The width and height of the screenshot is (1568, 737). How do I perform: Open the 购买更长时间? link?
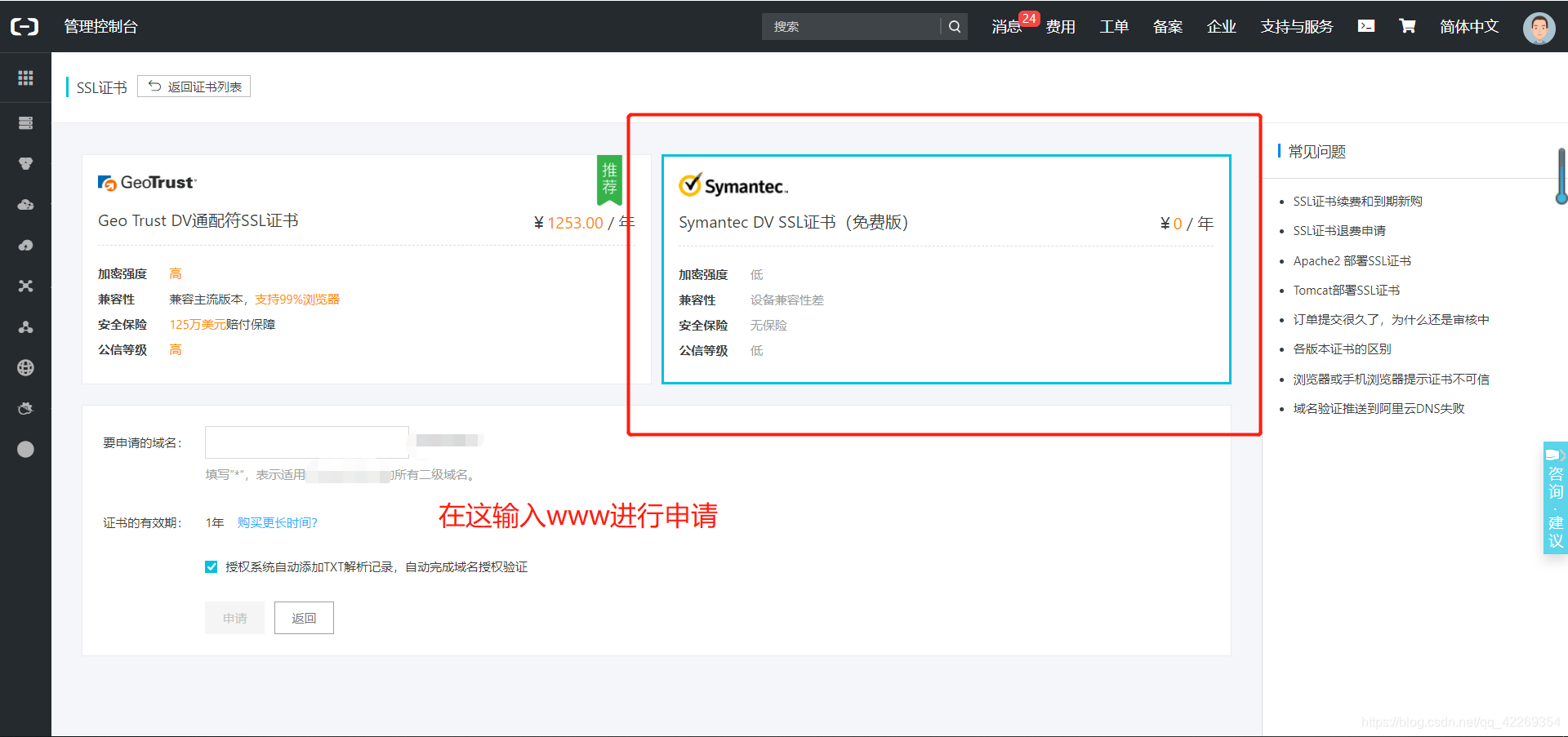[x=278, y=522]
